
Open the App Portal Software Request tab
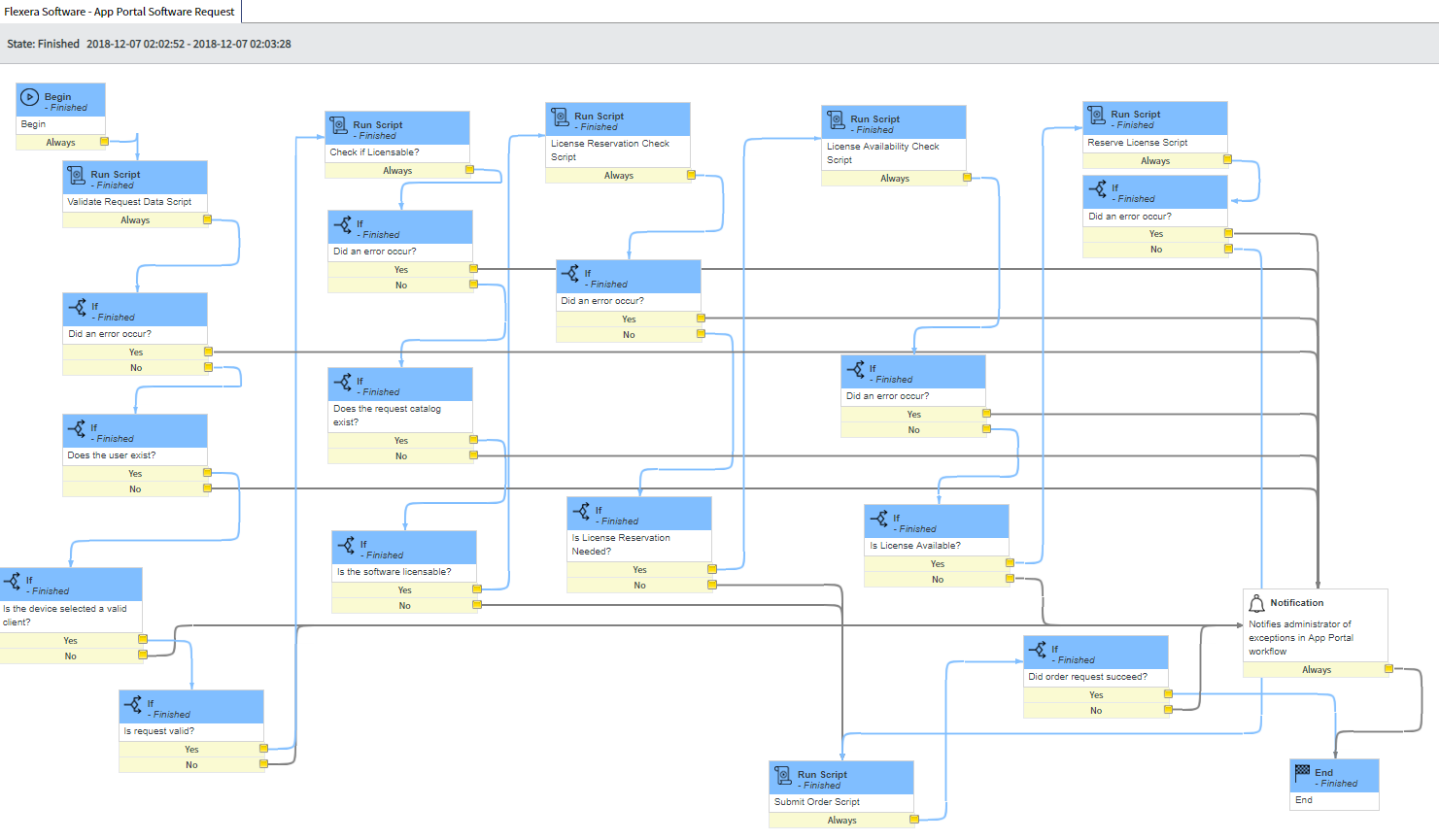pos(120,12)
